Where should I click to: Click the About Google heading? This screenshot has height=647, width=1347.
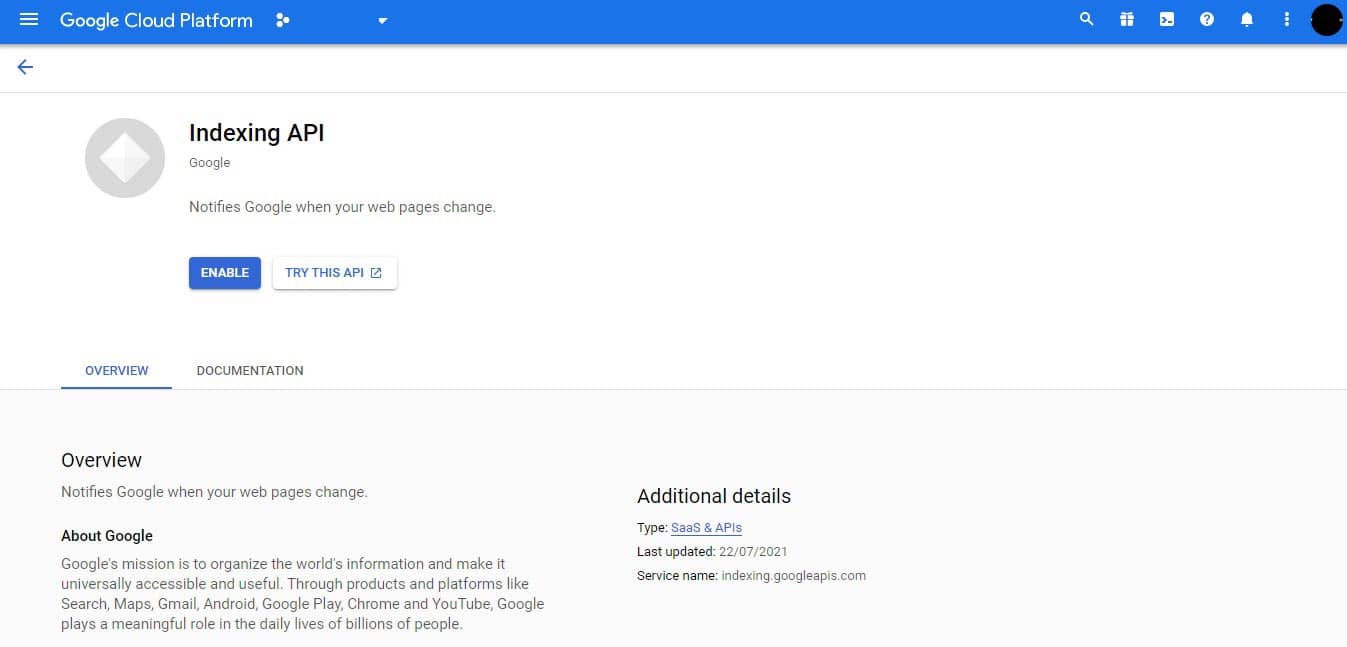pos(107,535)
